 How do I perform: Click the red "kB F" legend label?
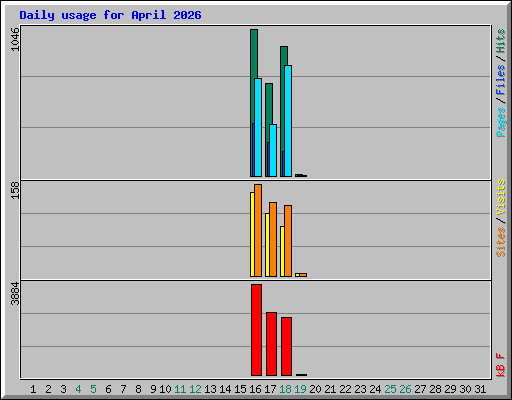pos(500,365)
